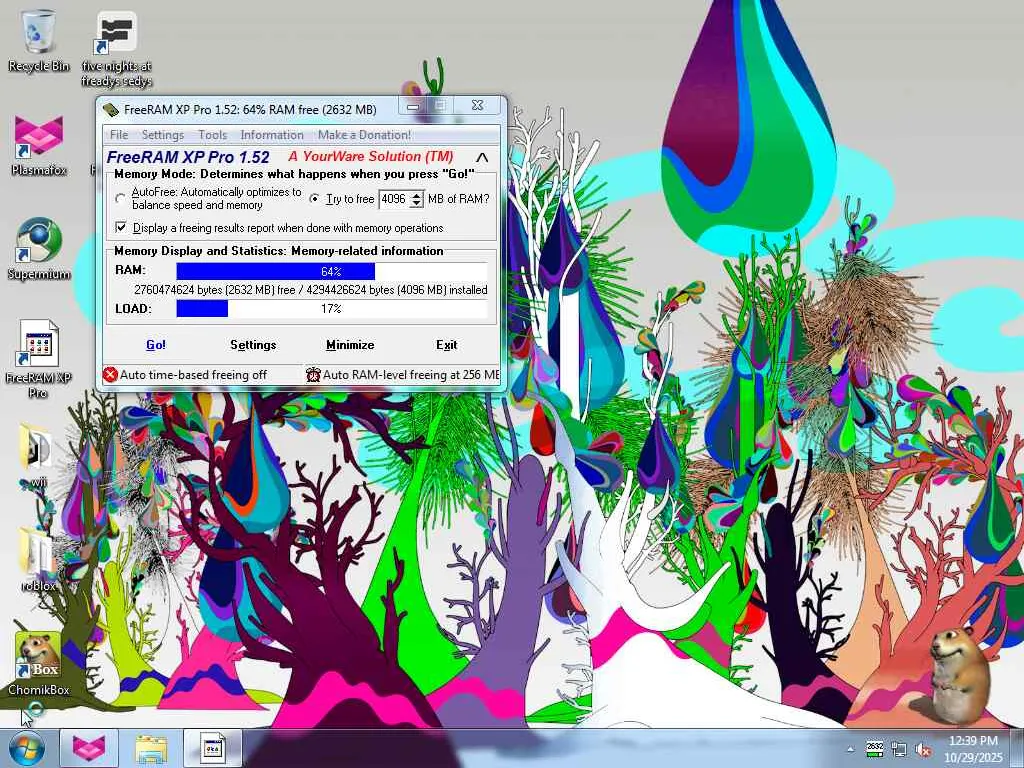Click the Show desktop strip beside the clock

pyautogui.click(x=1016, y=748)
